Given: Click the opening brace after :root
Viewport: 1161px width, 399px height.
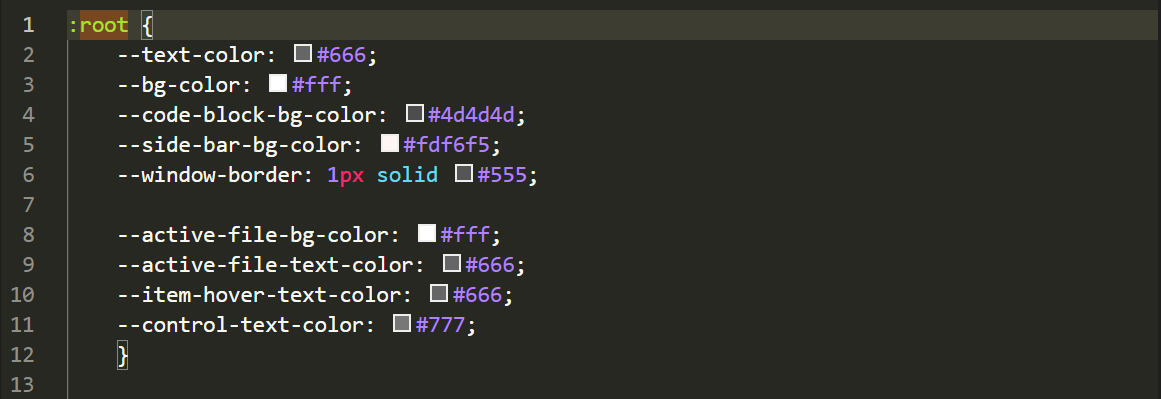Looking at the screenshot, I should (147, 26).
